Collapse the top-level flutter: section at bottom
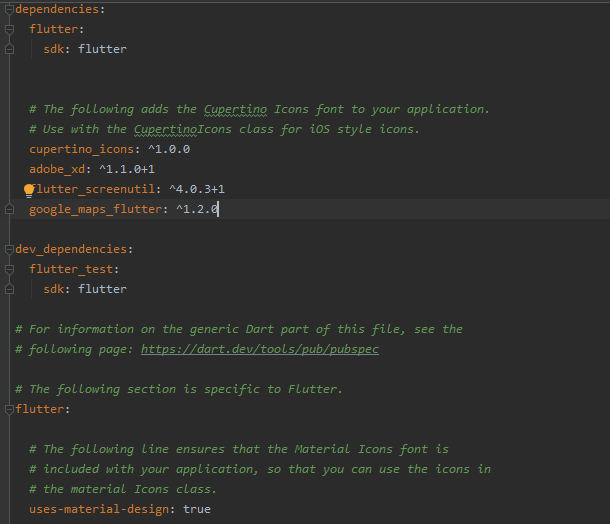This screenshot has width=610, height=524. pyautogui.click(x=9, y=409)
